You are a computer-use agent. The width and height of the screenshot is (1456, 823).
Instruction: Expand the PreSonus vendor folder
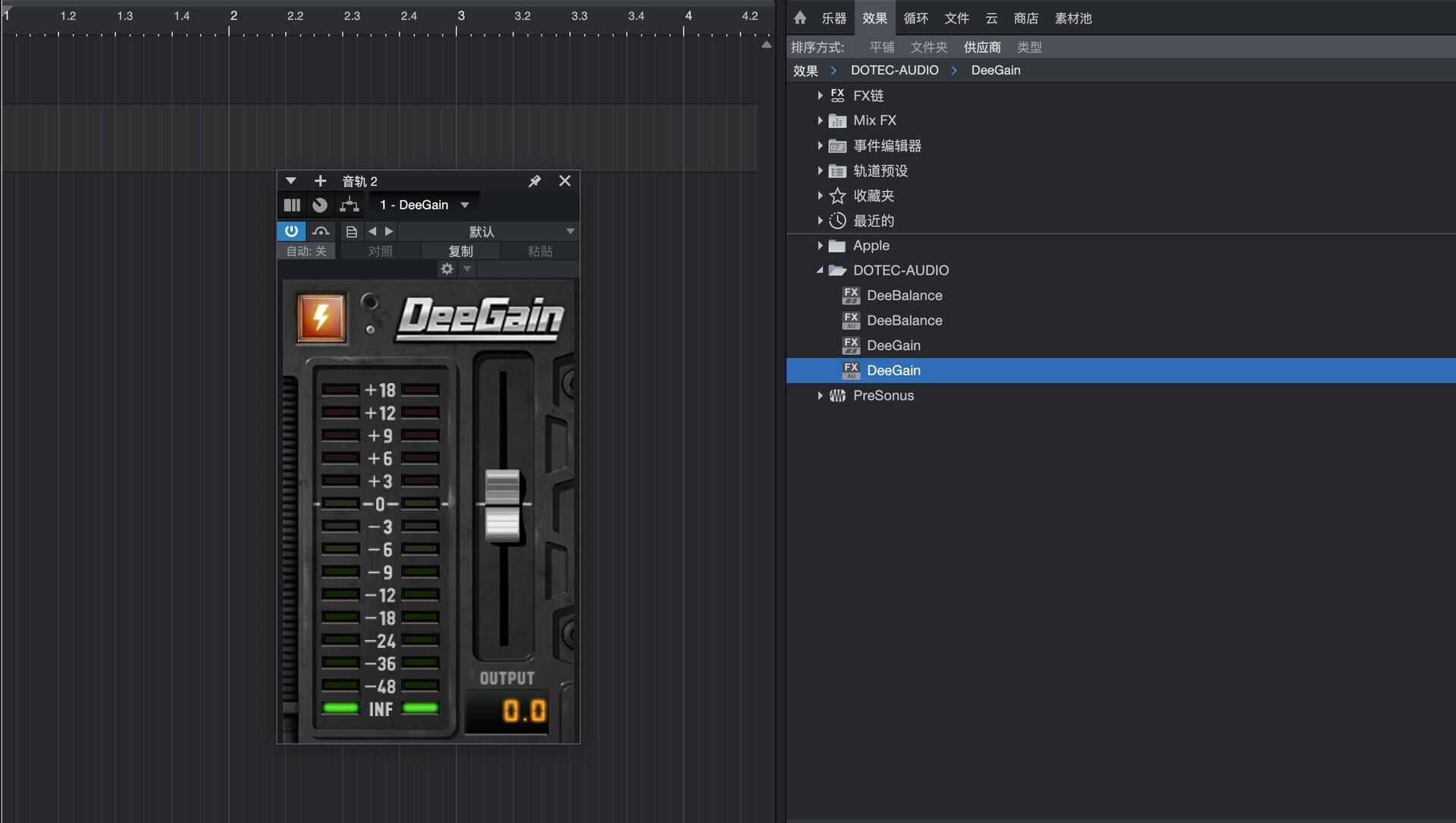[x=819, y=396]
